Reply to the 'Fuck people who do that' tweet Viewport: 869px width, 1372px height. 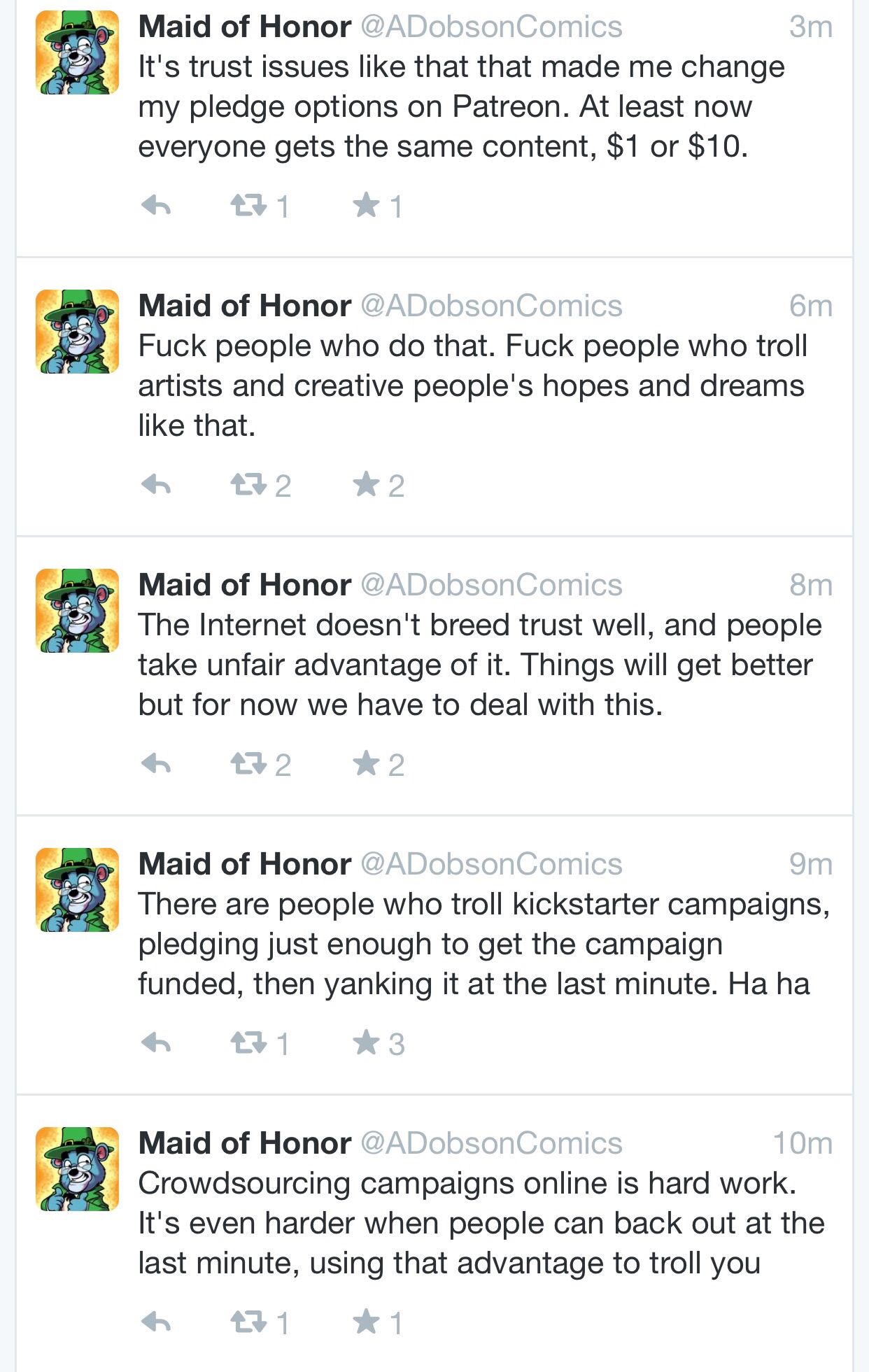pos(156,485)
